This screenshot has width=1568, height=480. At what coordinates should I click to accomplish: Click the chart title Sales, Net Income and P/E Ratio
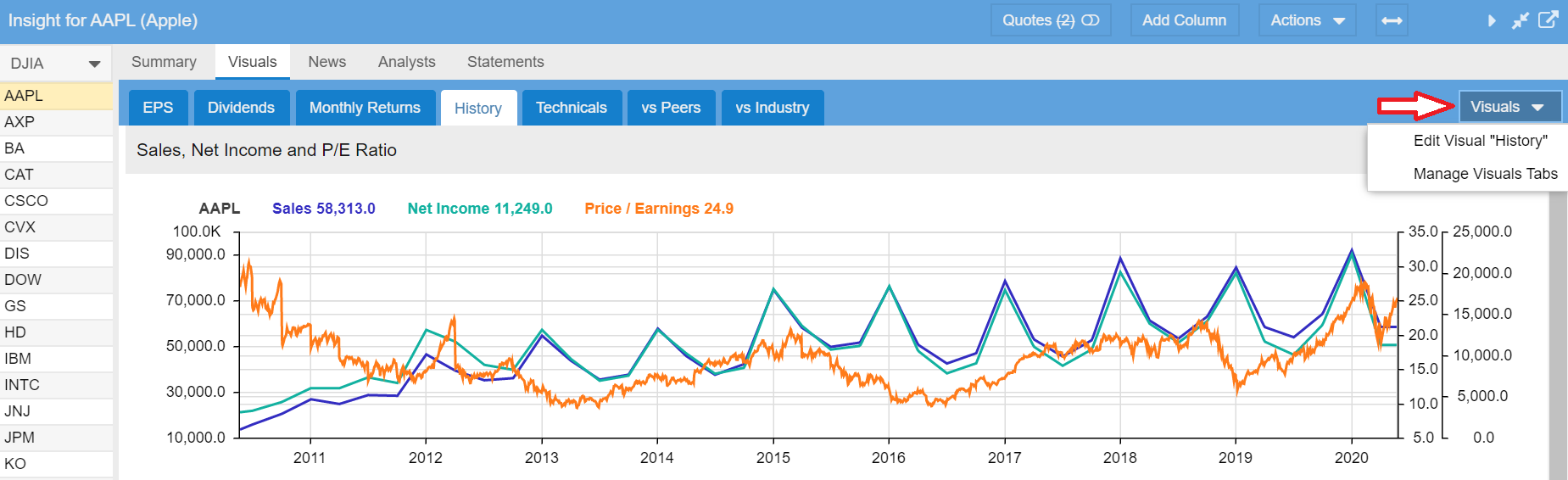tap(266, 150)
